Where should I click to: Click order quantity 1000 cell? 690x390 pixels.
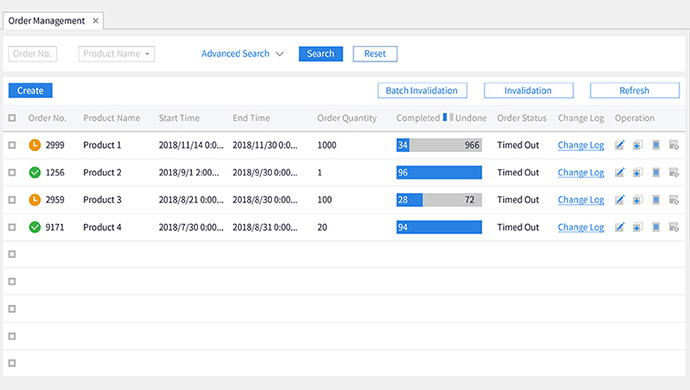327,145
